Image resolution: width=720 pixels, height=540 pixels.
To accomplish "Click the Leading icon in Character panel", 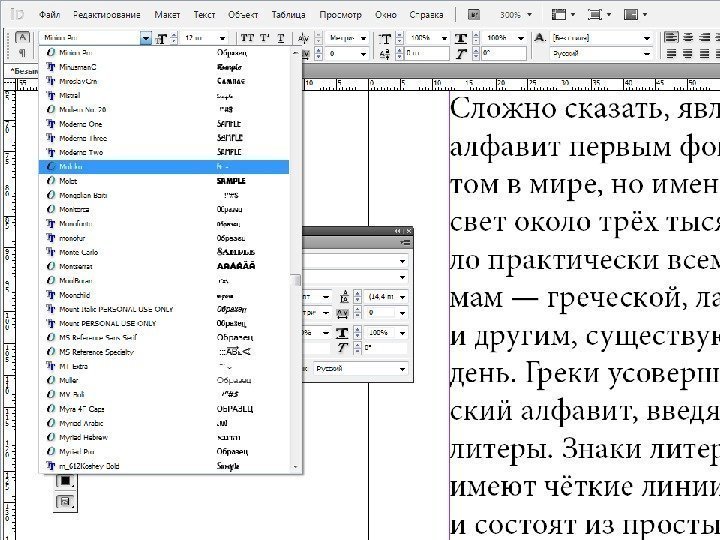I will point(344,297).
